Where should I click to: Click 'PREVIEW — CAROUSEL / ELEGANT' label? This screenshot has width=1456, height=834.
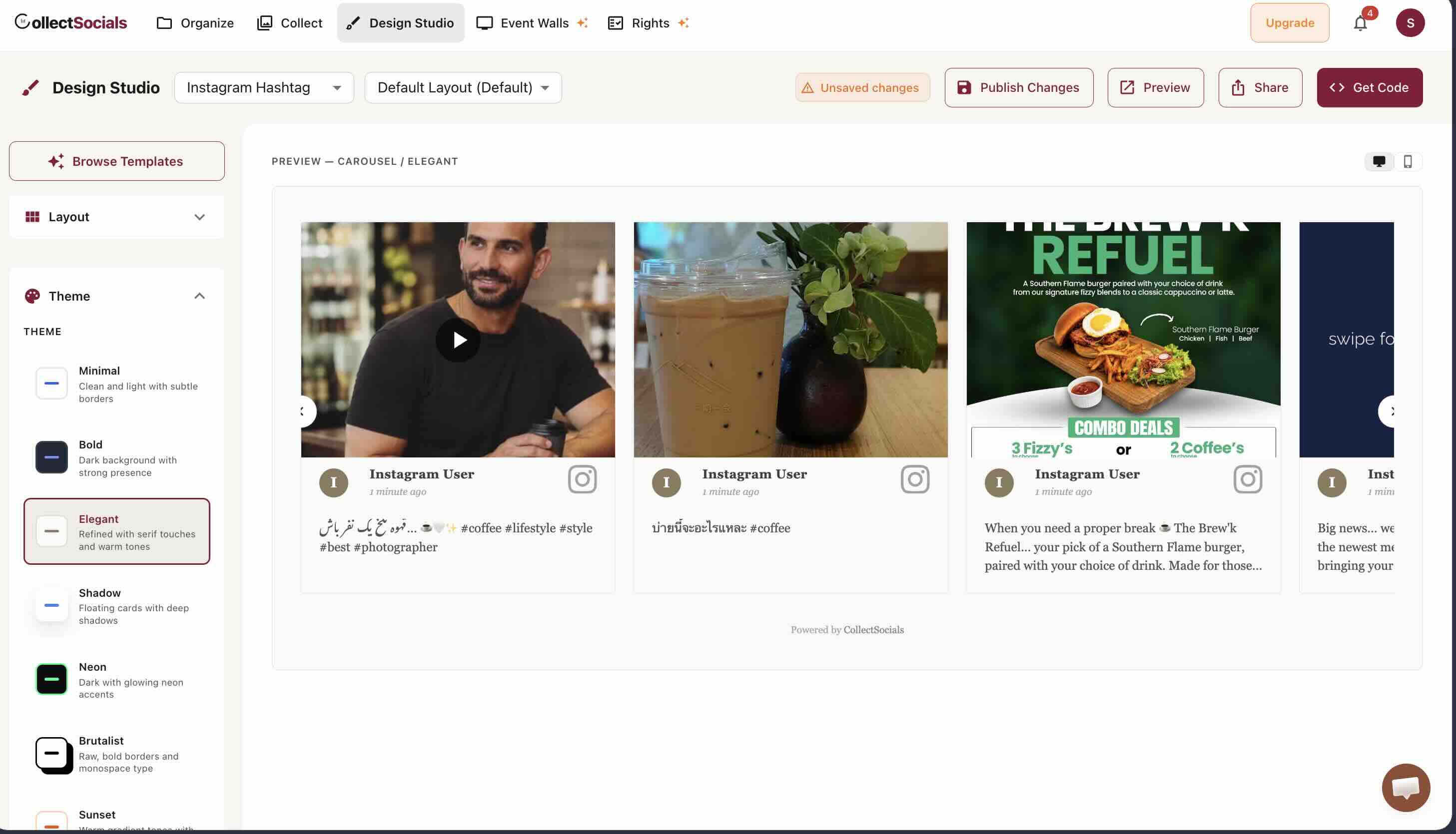(364, 161)
